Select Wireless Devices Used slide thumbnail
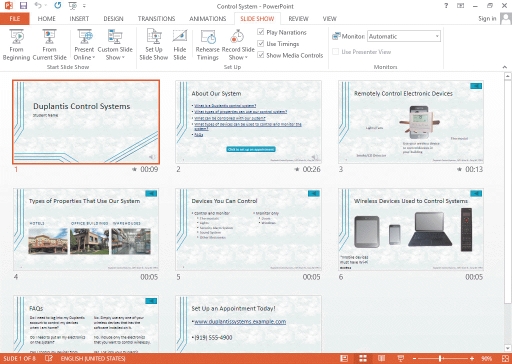The height and width of the screenshot is (364, 512). pos(411,229)
